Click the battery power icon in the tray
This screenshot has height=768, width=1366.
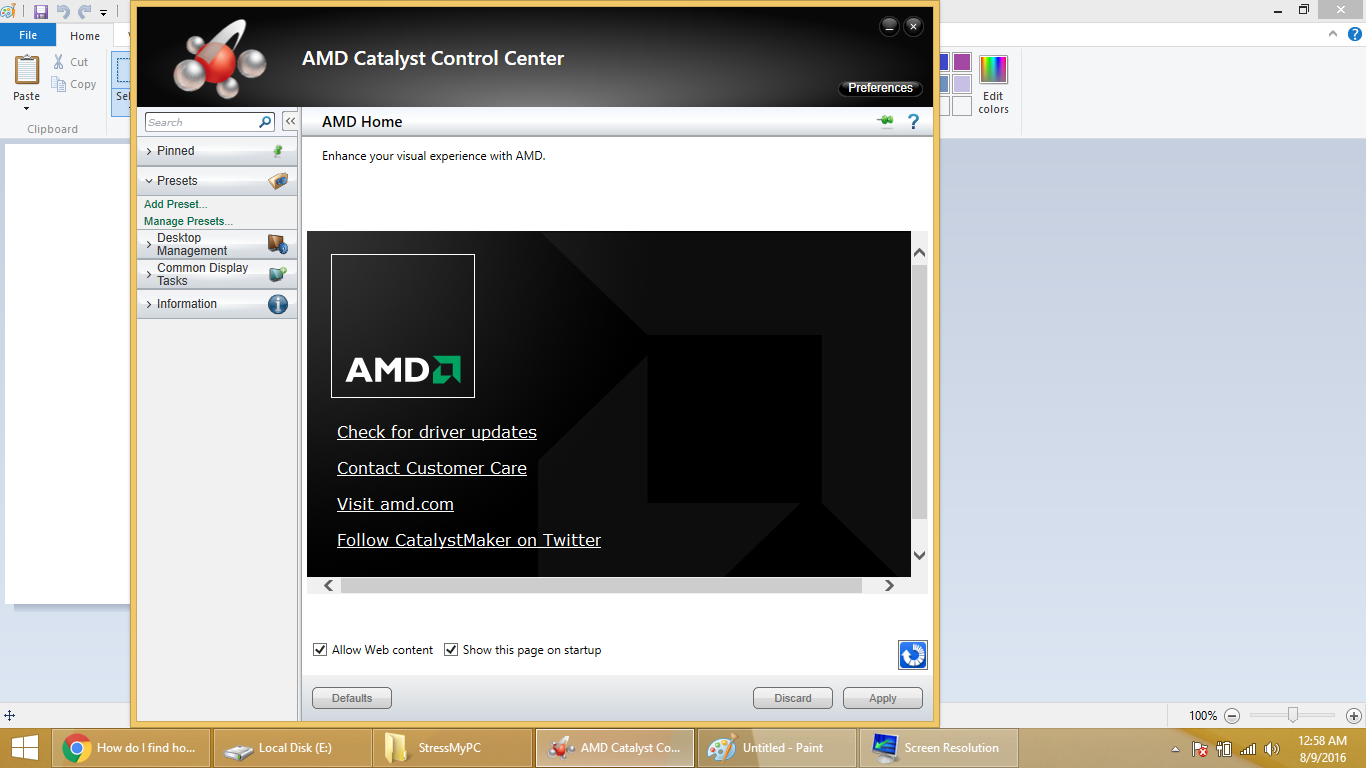point(1224,749)
